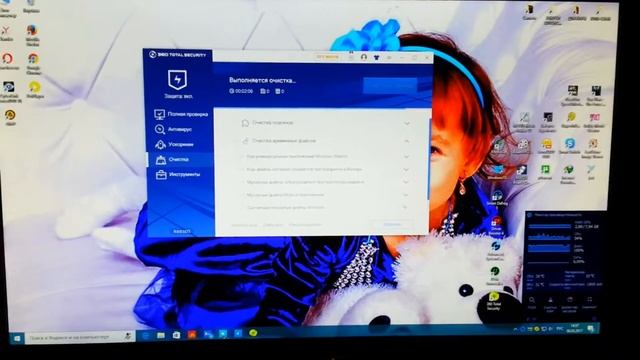Viewport: 640px width, 360px height.
Task: Open Advanced SystemCare desktop shortcut
Action: pos(496,251)
